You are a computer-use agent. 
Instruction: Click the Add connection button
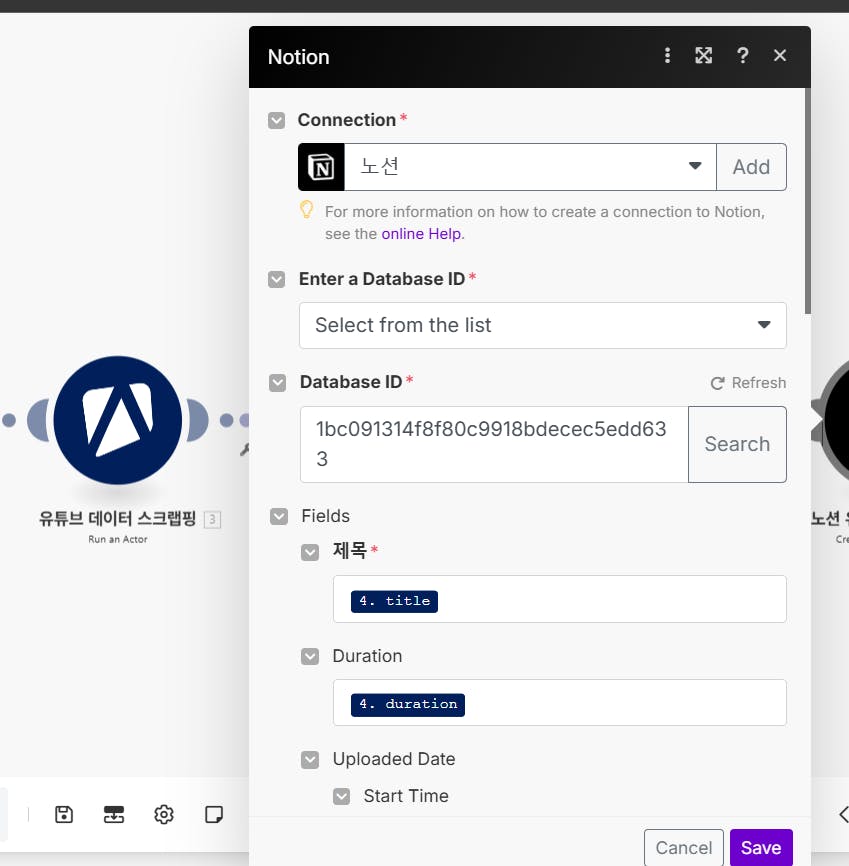[x=751, y=167]
